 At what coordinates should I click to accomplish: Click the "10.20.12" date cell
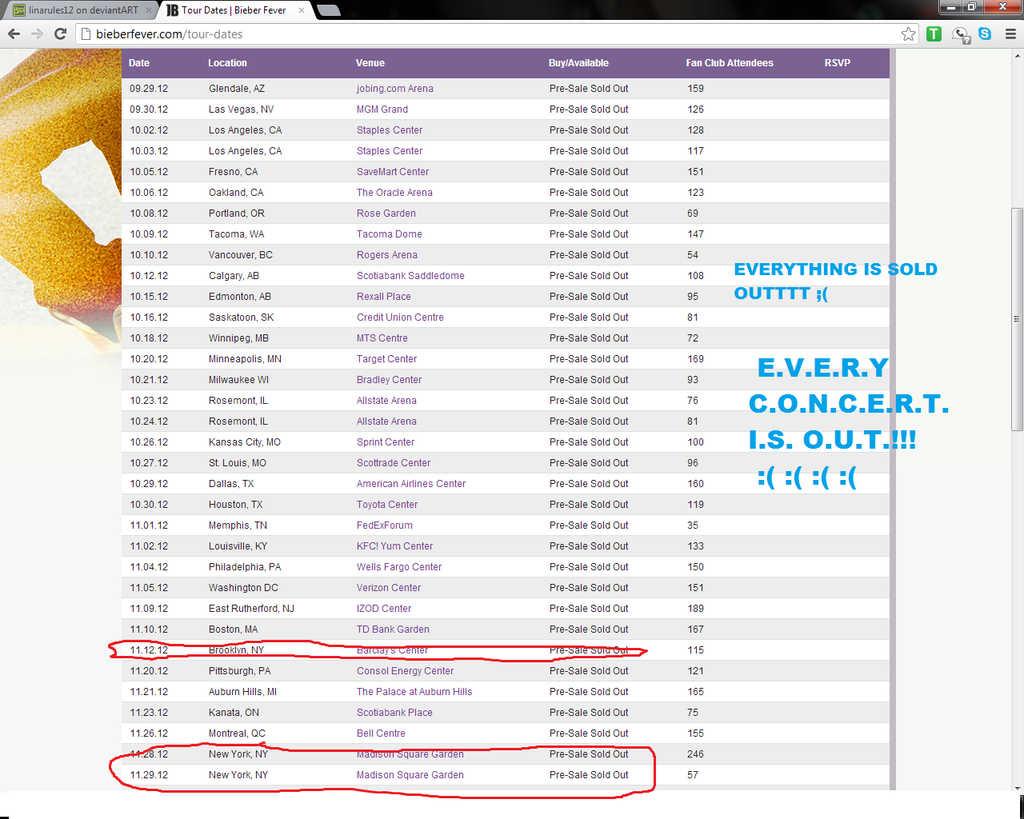coord(149,359)
